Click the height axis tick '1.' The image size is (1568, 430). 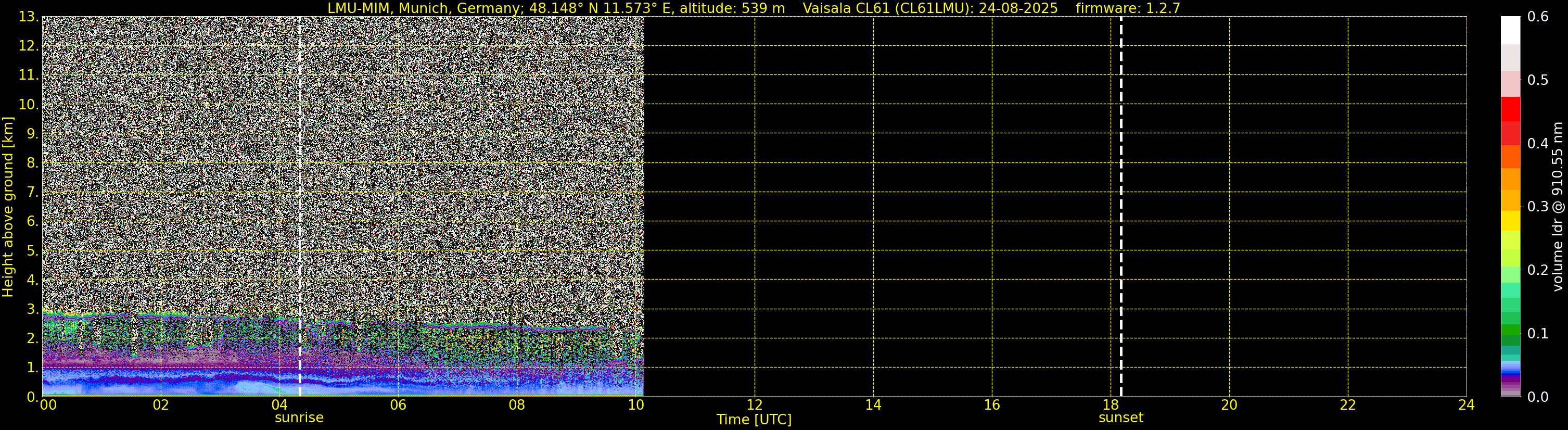click(33, 368)
